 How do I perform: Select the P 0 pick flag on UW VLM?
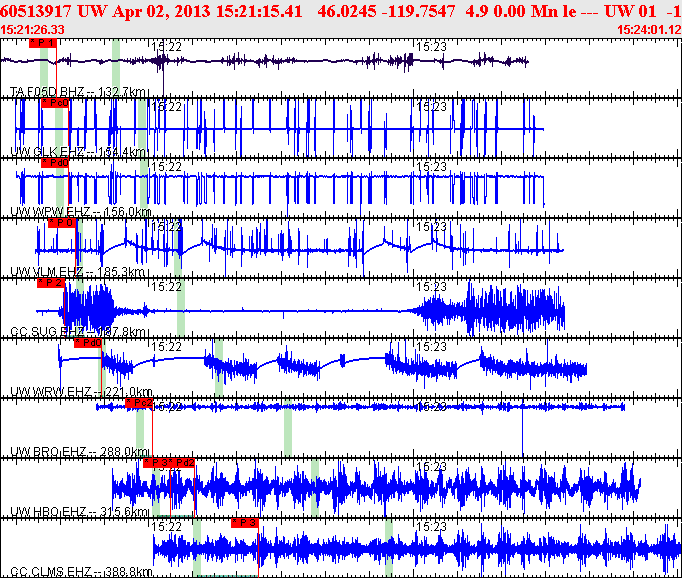pyautogui.click(x=62, y=223)
